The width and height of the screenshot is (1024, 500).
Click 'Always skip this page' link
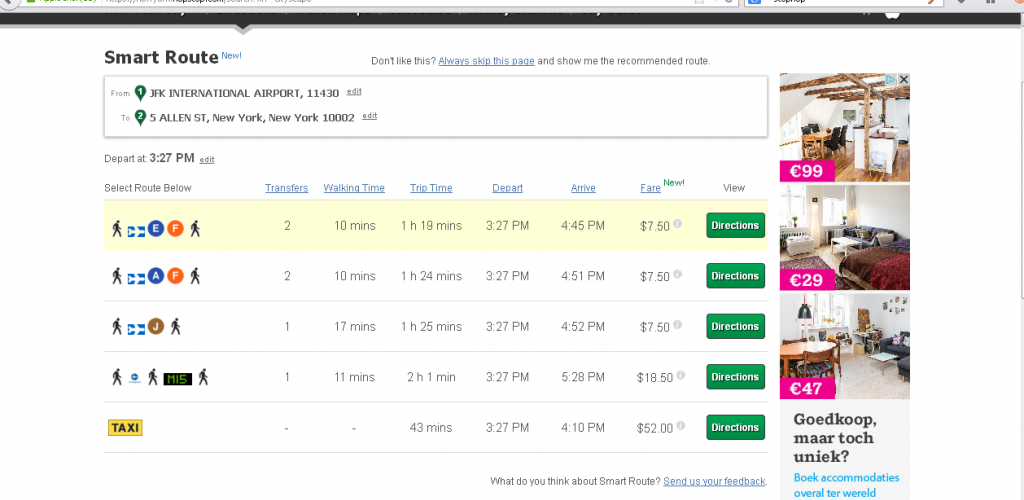click(x=486, y=61)
